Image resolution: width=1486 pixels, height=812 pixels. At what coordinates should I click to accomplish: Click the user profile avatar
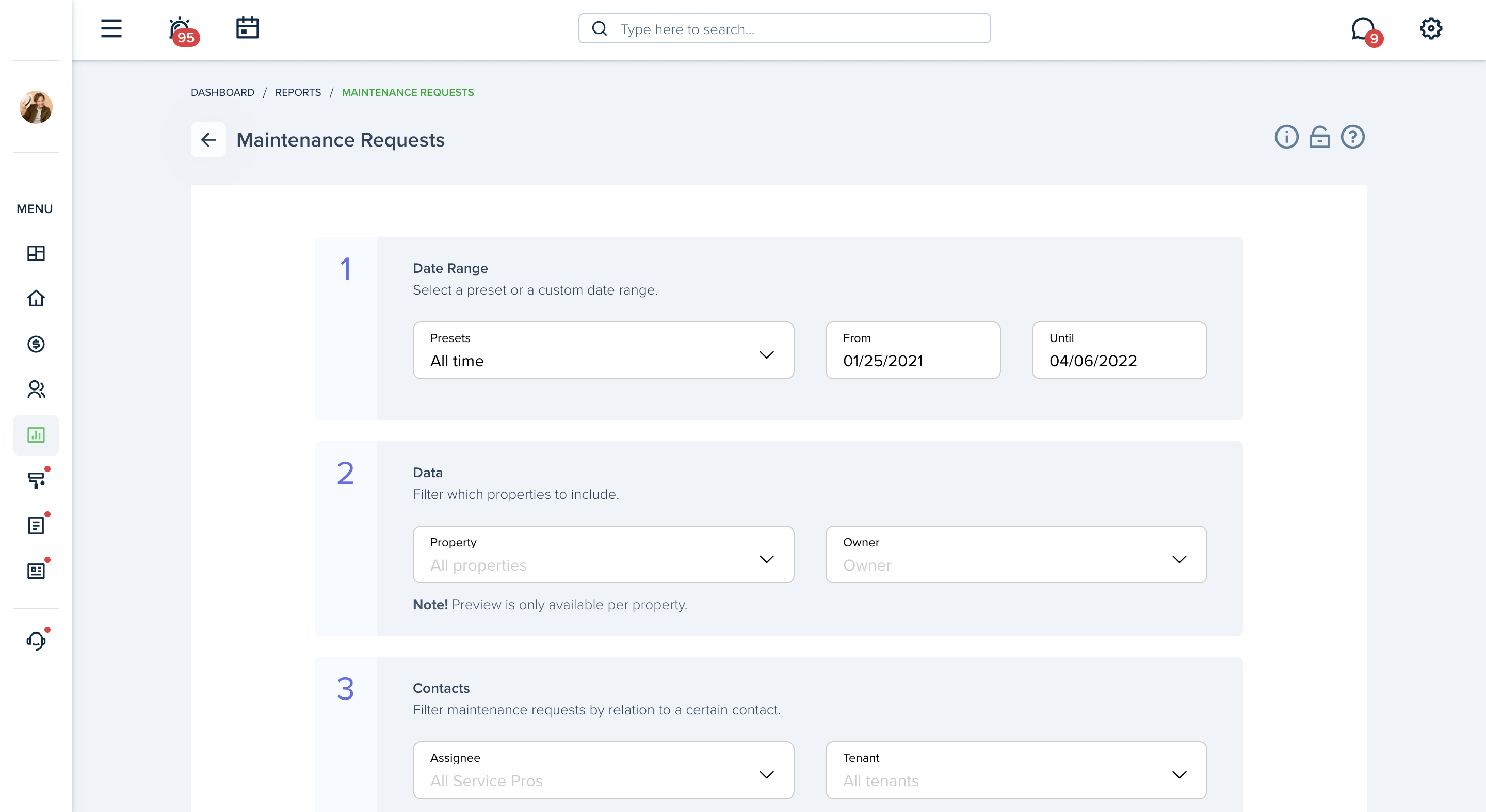click(36, 107)
